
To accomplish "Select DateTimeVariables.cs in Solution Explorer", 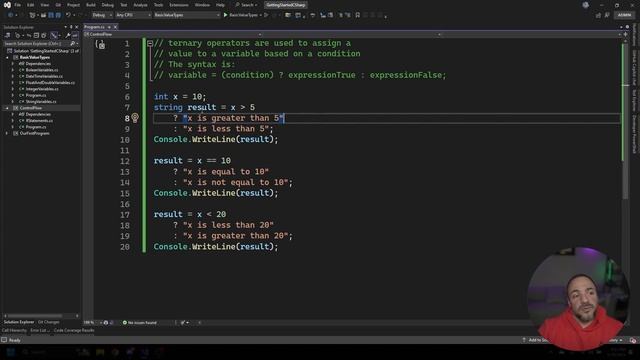I will point(44,76).
